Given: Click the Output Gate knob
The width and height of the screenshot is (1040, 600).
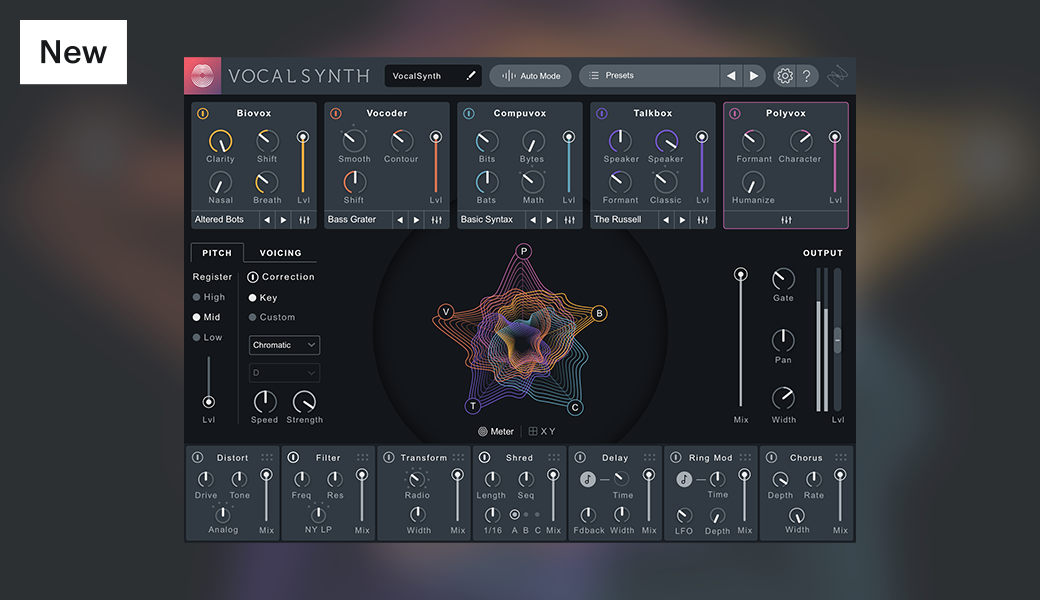Looking at the screenshot, I should 783,279.
